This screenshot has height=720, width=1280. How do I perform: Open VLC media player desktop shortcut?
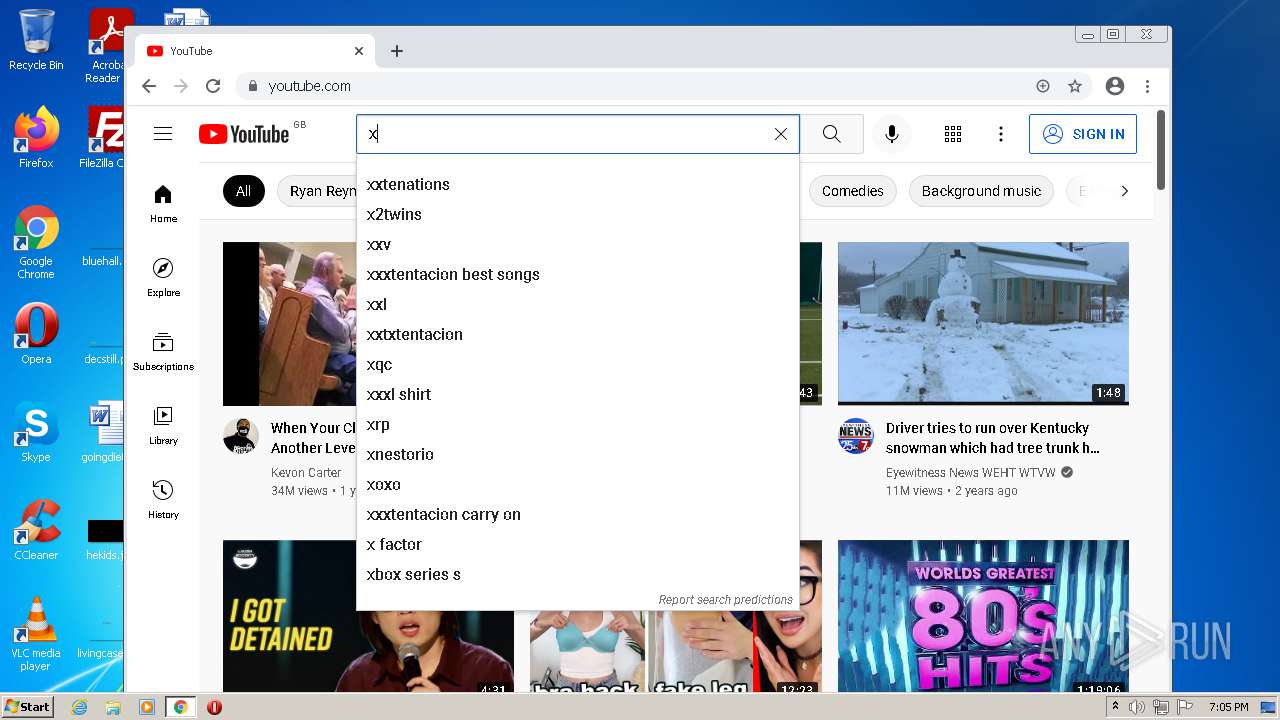(x=36, y=634)
